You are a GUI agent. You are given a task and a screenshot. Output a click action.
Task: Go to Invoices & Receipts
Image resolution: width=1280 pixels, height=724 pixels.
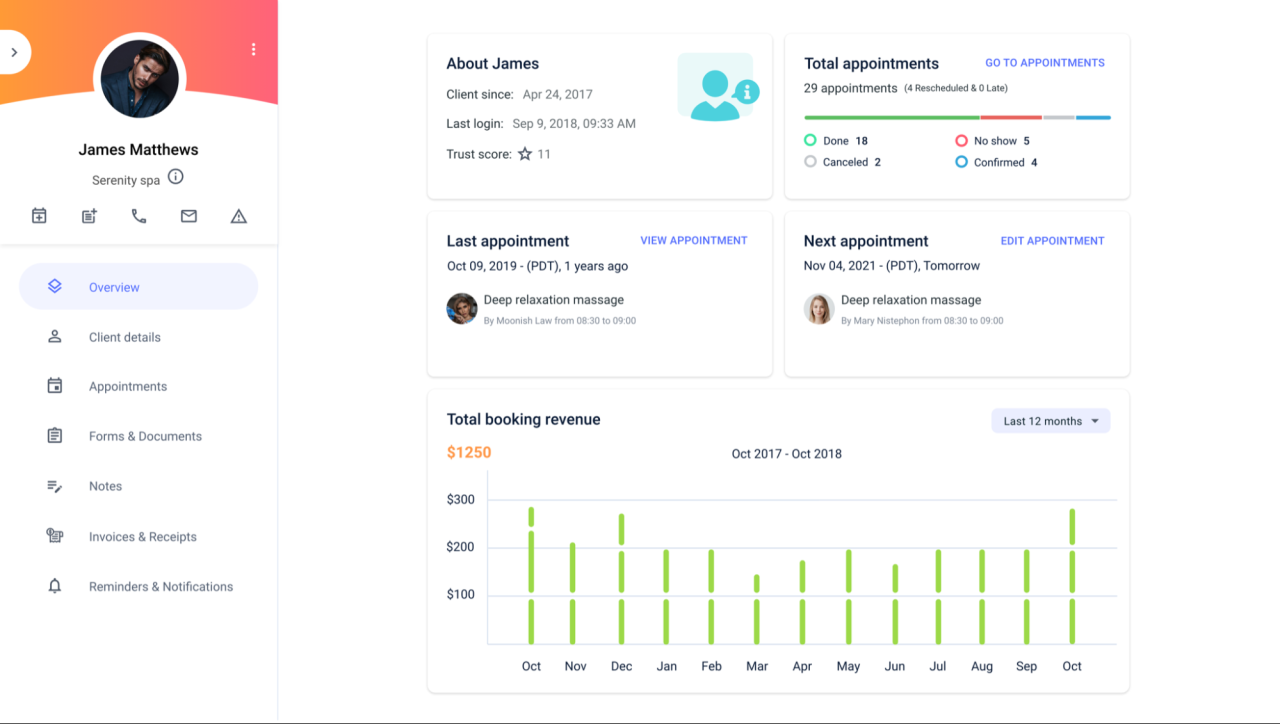[x=142, y=537]
